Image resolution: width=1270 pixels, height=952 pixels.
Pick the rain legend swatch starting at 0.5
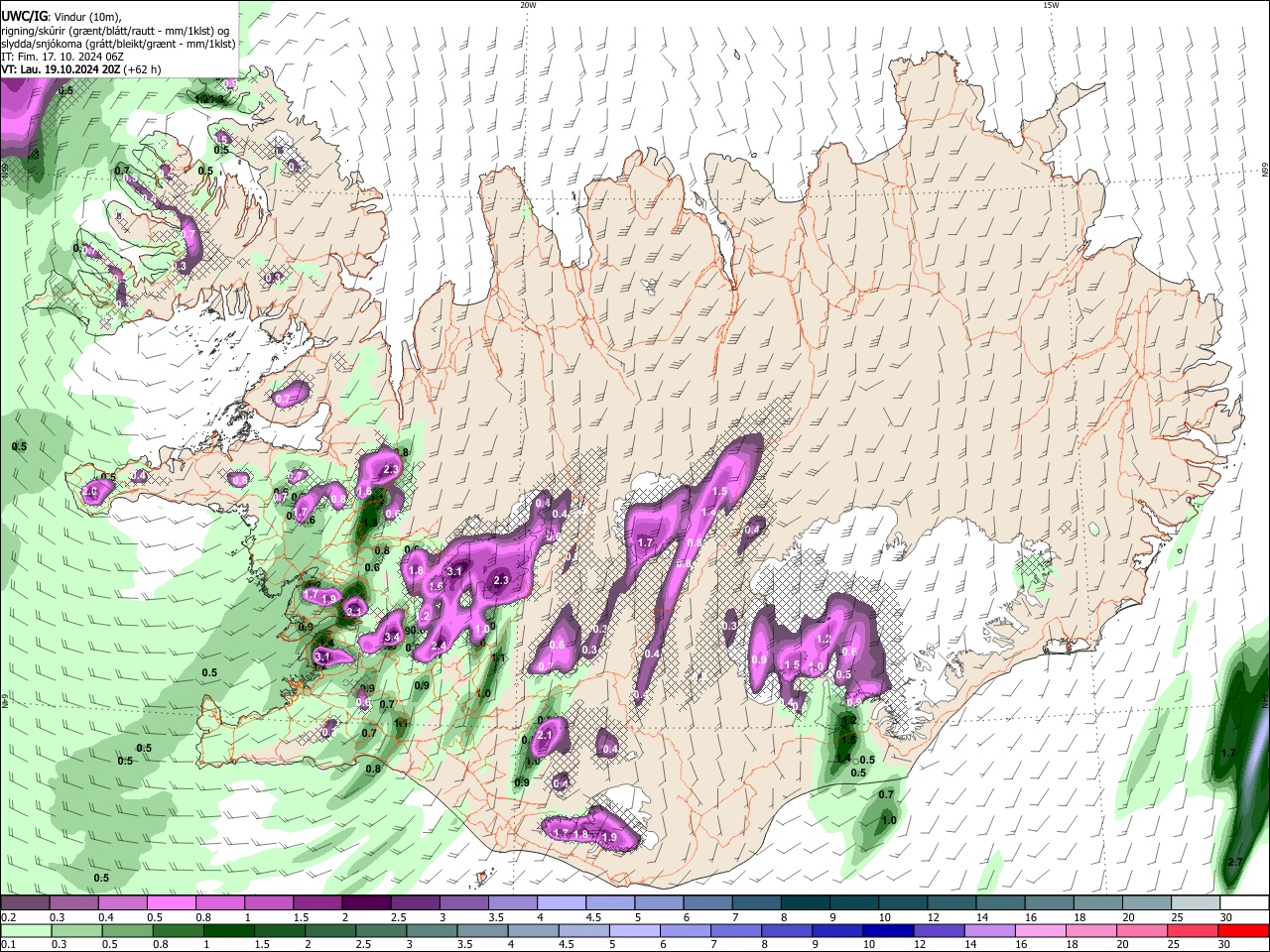[127, 930]
